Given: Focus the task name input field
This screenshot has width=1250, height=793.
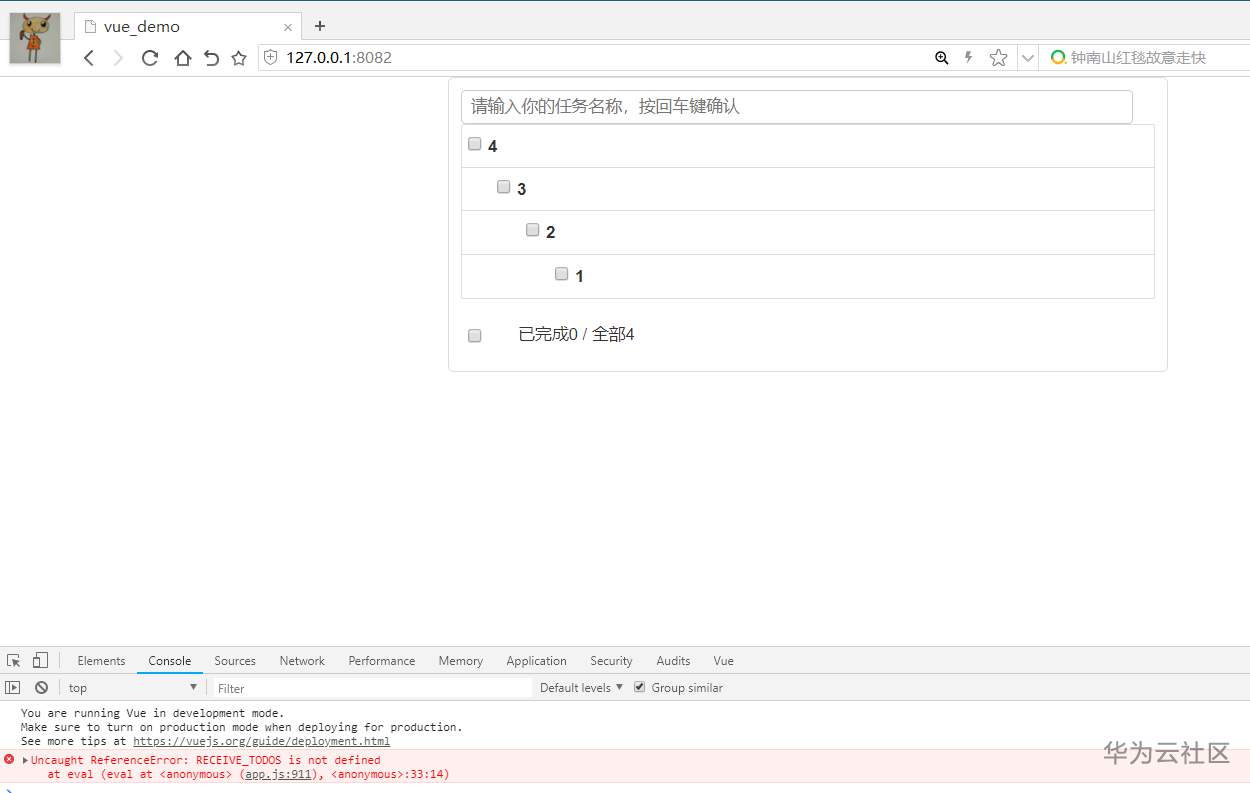Looking at the screenshot, I should pyautogui.click(x=796, y=106).
